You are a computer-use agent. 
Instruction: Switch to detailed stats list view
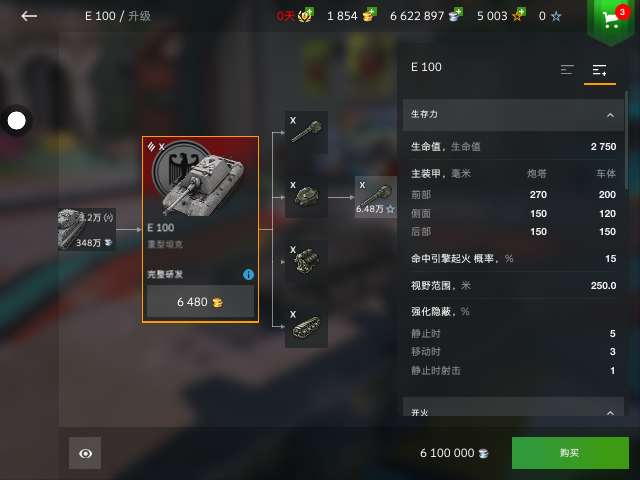600,70
